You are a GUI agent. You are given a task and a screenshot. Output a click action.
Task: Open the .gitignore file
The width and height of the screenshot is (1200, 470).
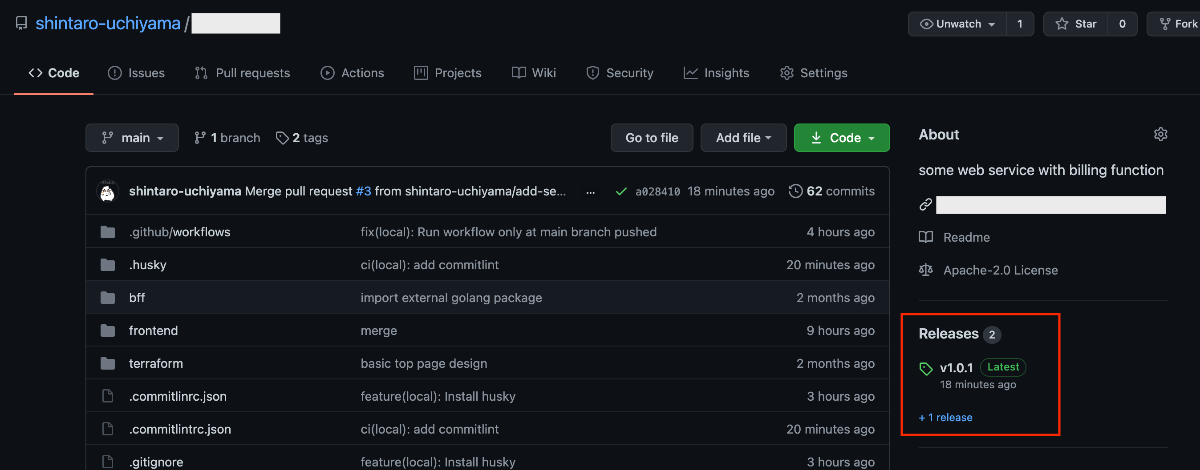pyautogui.click(x=156, y=462)
